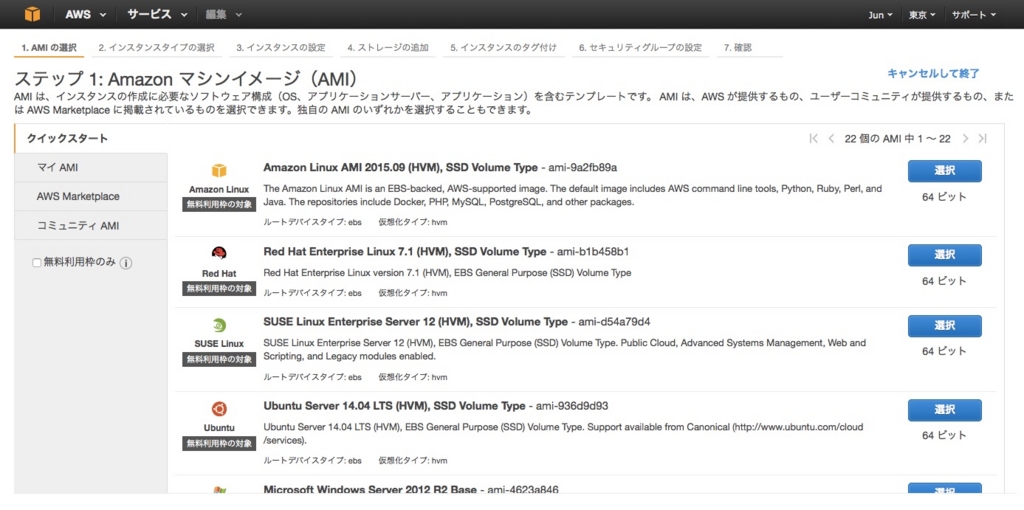The image size is (1024, 510).
Task: Click 無料利用枠の対象 badge under Red Hat
Action: (x=219, y=288)
